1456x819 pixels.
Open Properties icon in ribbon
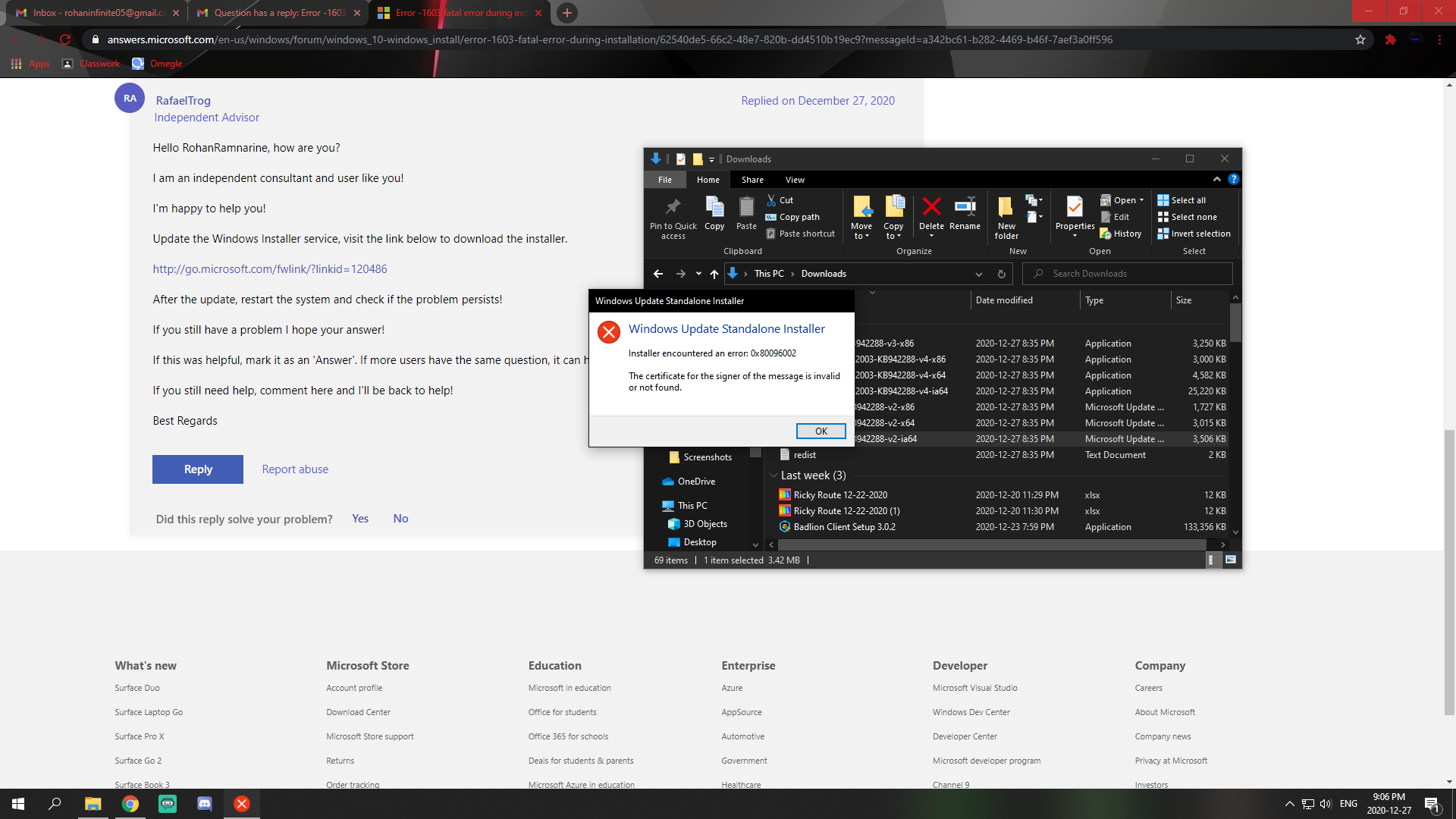pos(1075,207)
